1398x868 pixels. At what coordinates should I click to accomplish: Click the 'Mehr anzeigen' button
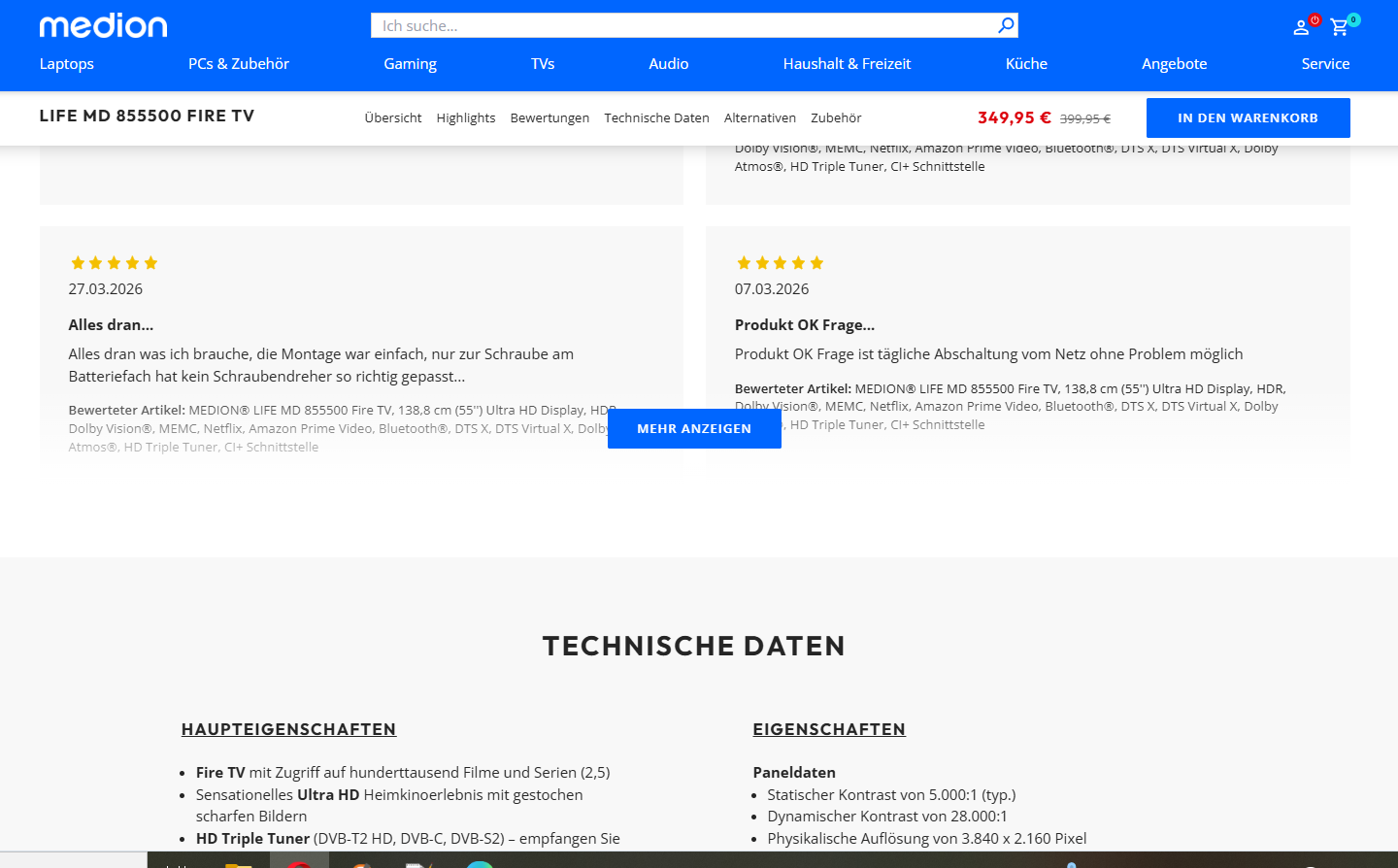694,428
